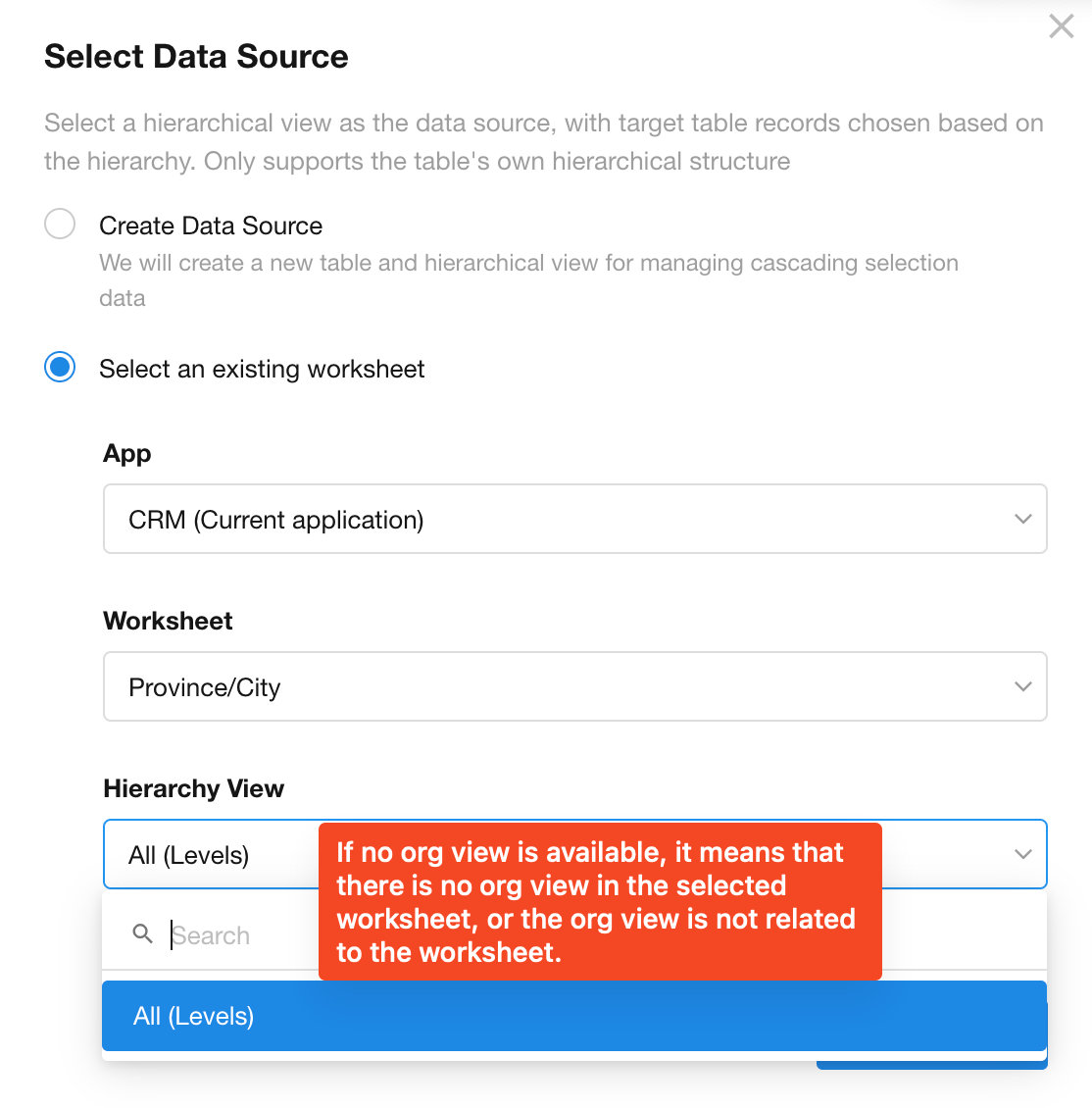
Task: Click the red org view tooltip message
Action: click(x=600, y=901)
